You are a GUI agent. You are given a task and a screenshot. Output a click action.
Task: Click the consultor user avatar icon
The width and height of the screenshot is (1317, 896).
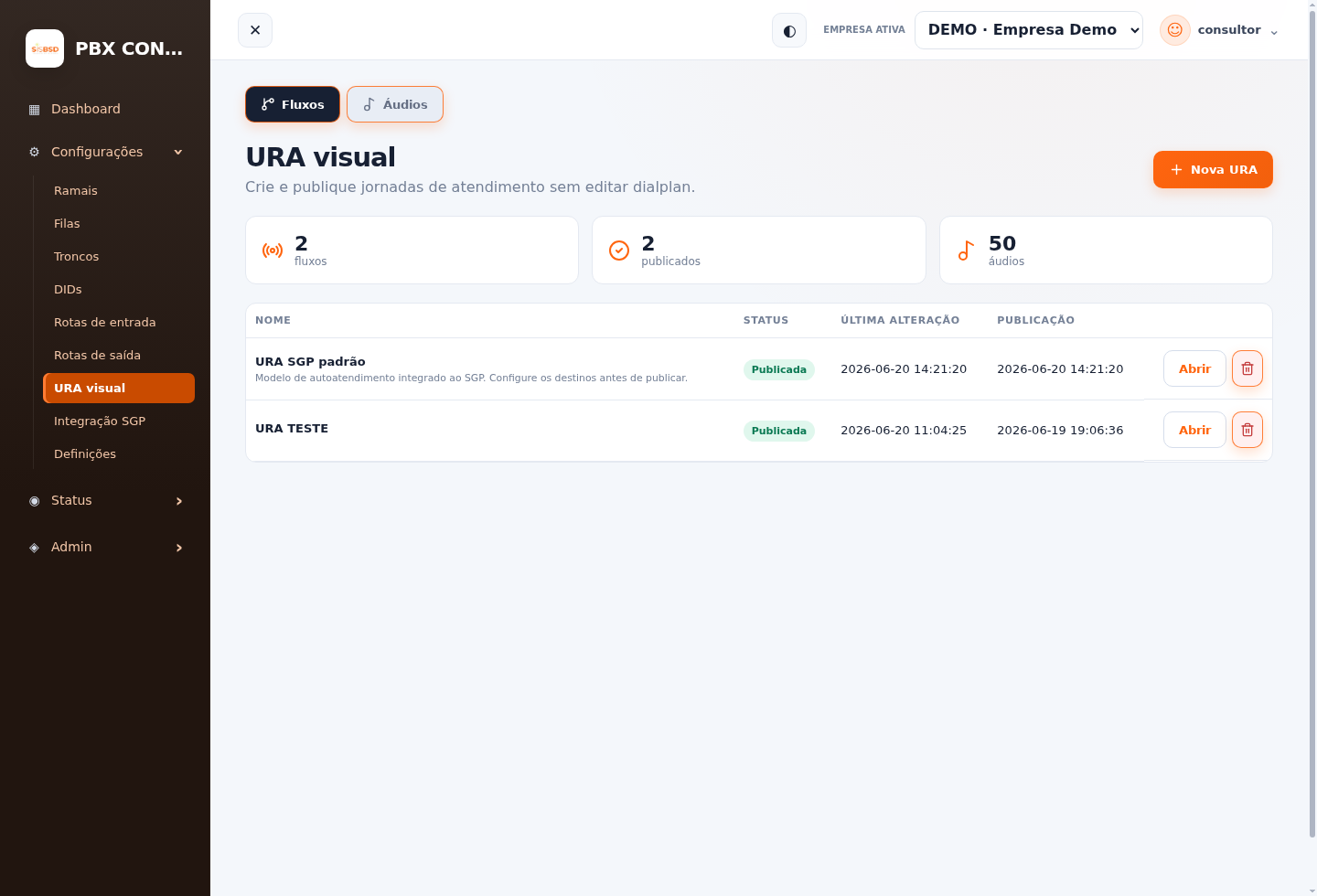1175,30
